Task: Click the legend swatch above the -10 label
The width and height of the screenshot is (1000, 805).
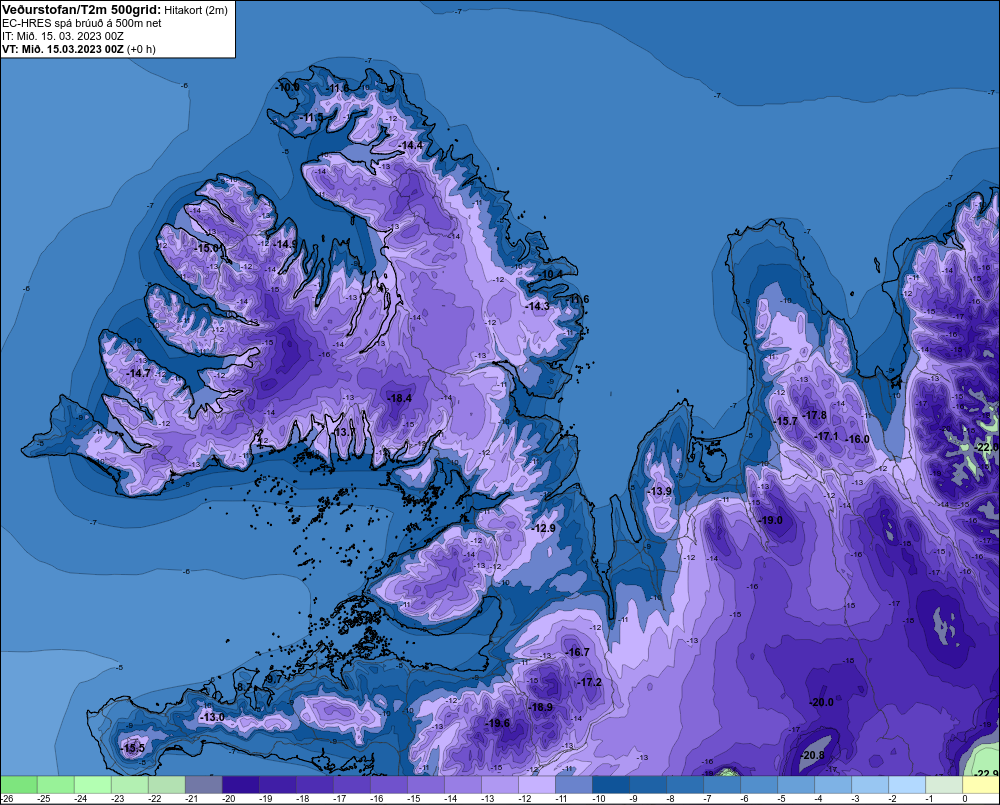Action: [610, 785]
